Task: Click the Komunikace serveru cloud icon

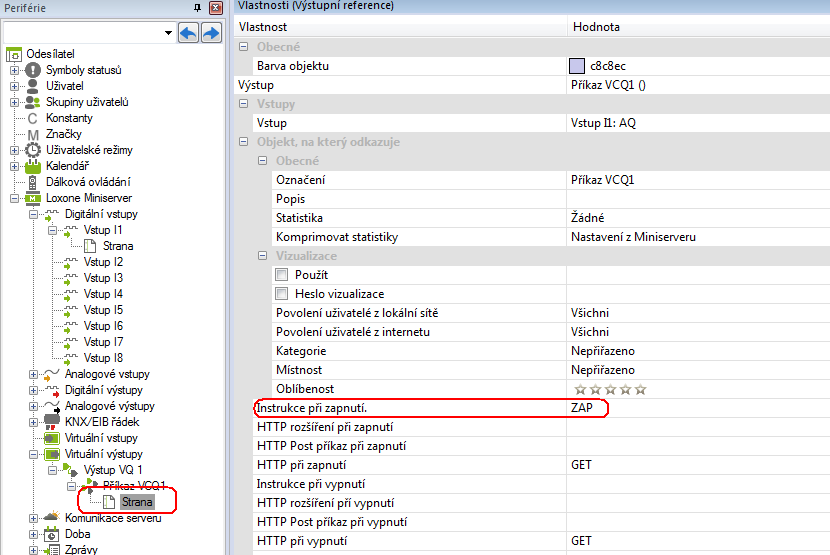Action: (x=52, y=518)
